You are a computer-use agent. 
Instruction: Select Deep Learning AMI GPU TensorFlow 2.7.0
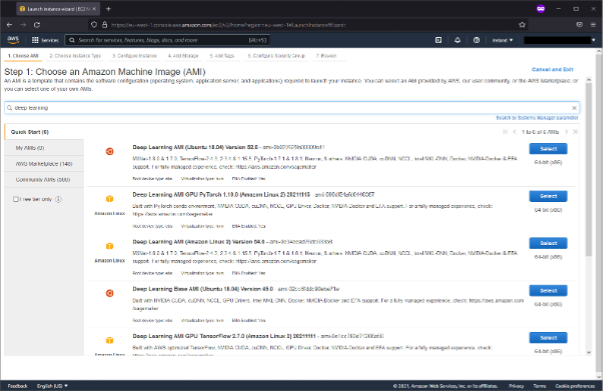tap(548, 338)
